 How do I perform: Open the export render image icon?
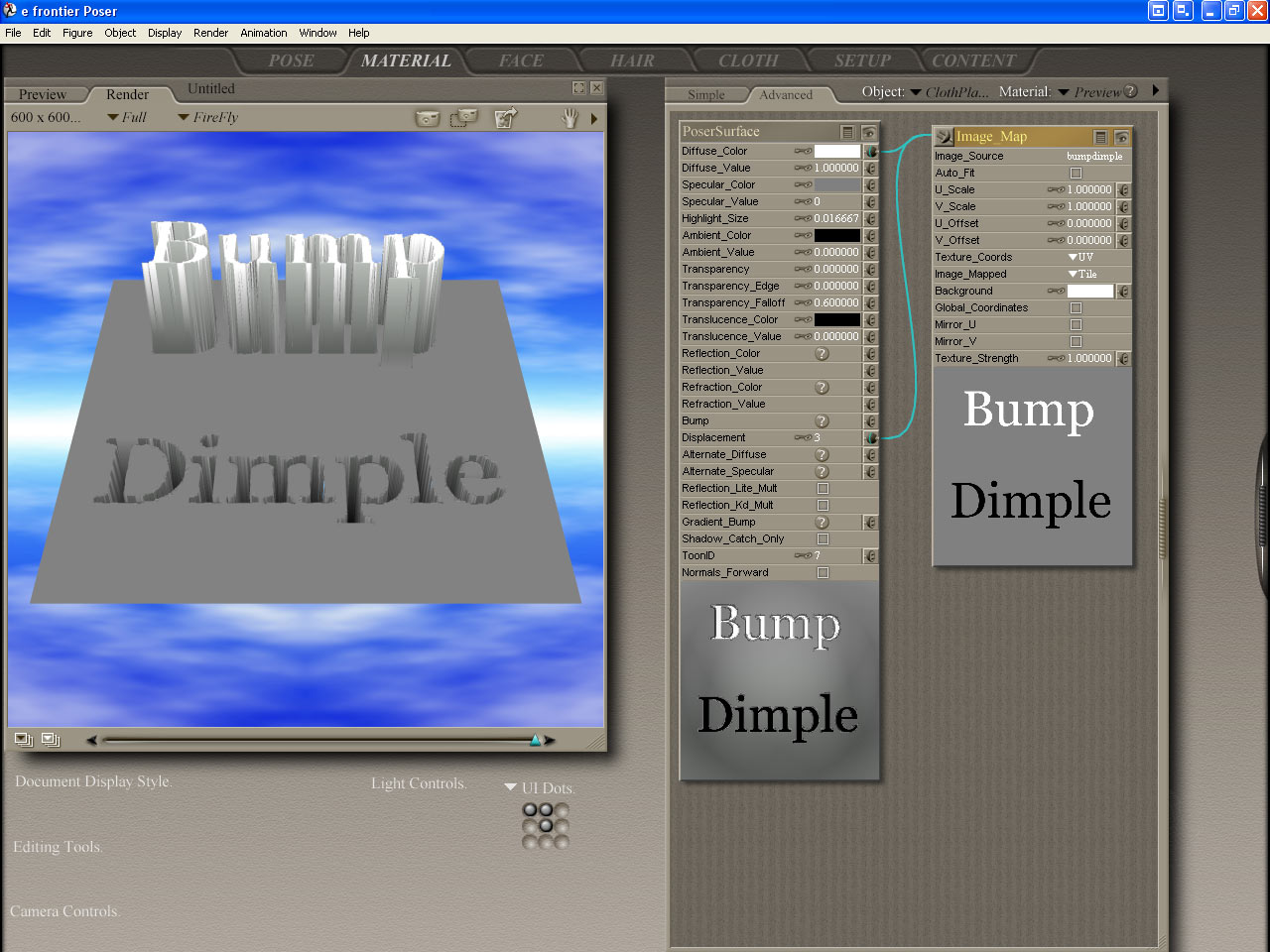(x=506, y=117)
